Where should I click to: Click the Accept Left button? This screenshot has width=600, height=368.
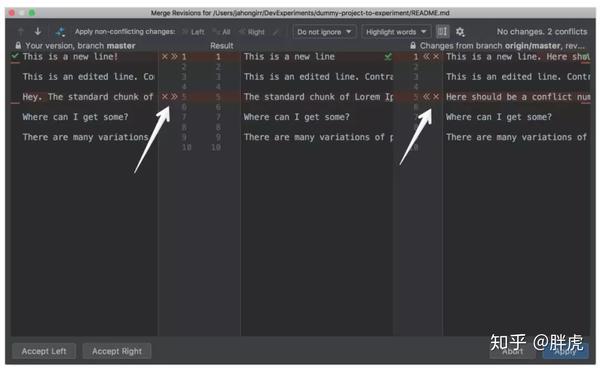(44, 351)
